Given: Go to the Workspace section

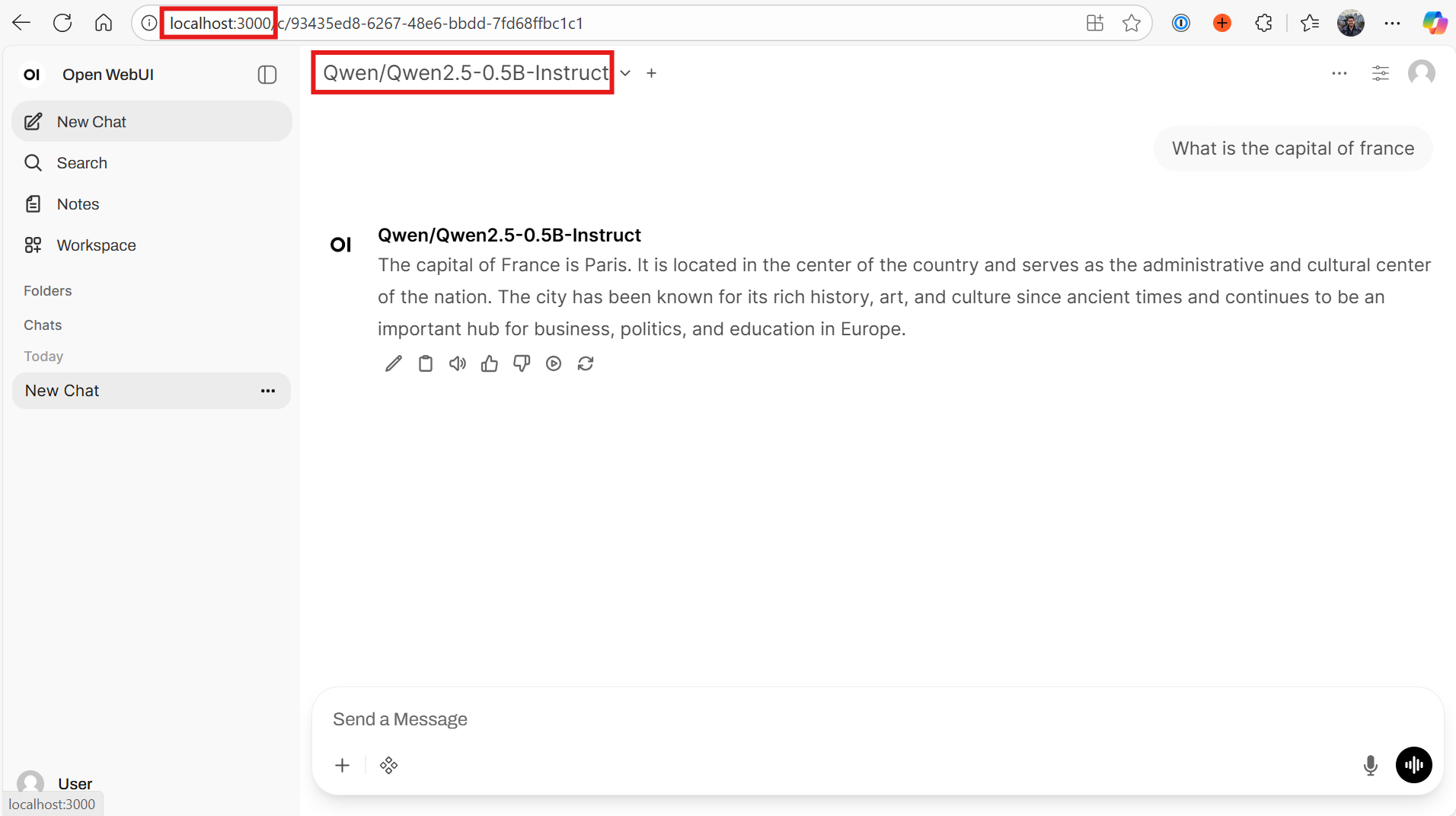Looking at the screenshot, I should [95, 245].
